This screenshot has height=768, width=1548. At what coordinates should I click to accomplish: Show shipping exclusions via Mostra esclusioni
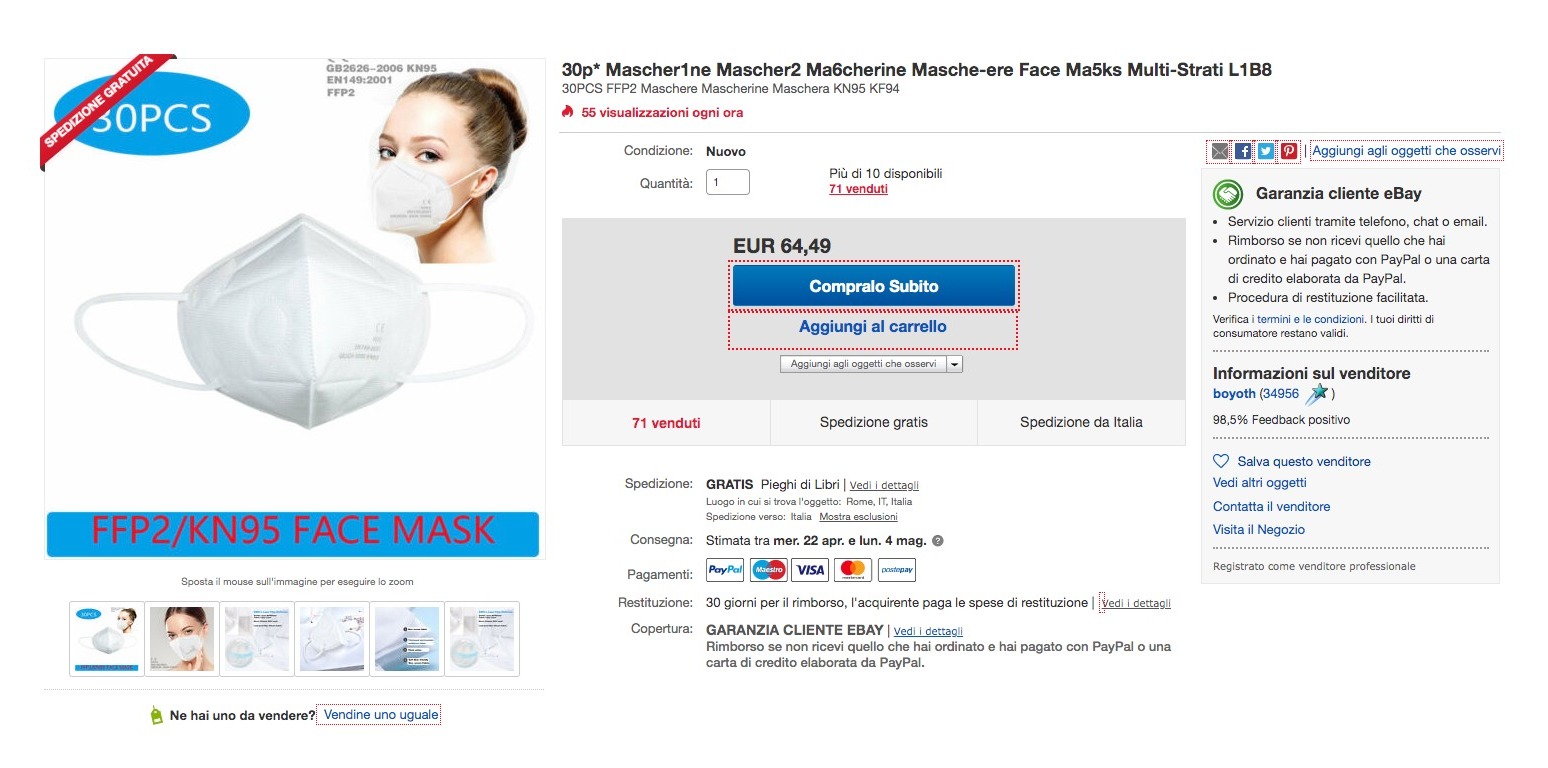coord(858,517)
